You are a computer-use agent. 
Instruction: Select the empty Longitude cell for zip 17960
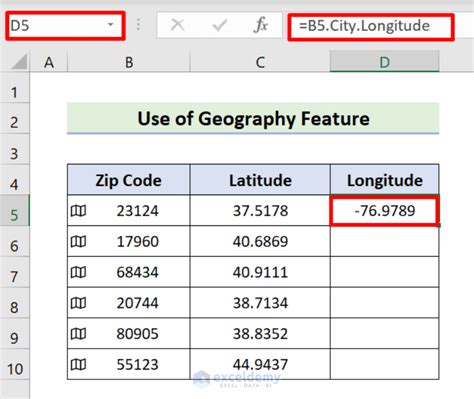(384, 241)
